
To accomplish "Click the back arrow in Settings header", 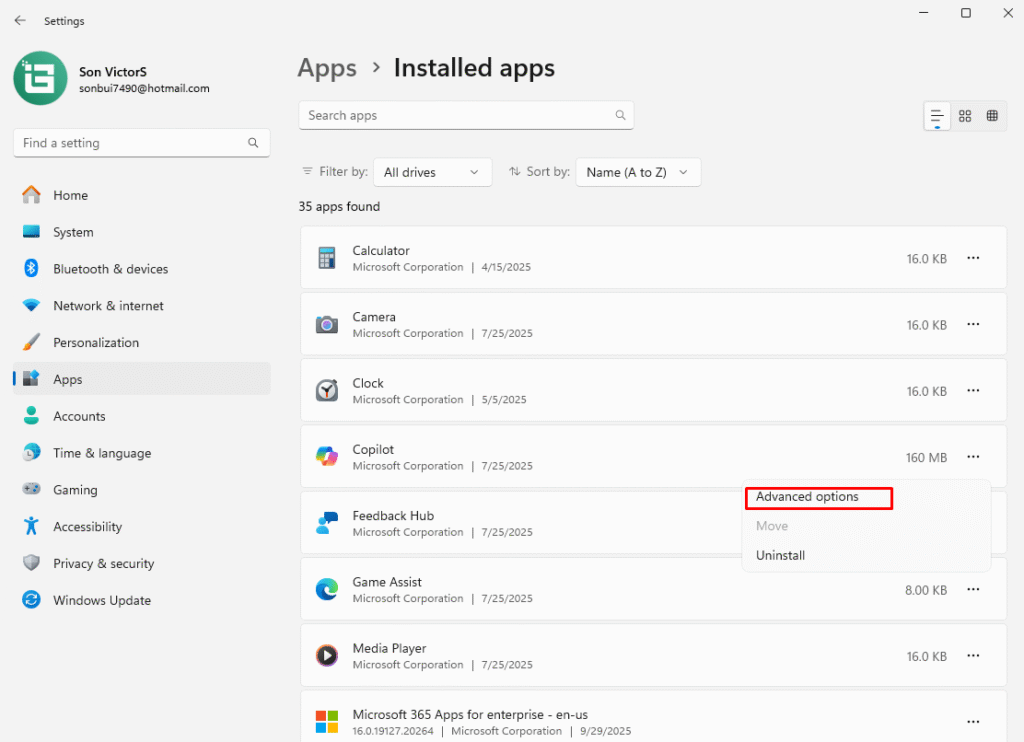I will [20, 20].
